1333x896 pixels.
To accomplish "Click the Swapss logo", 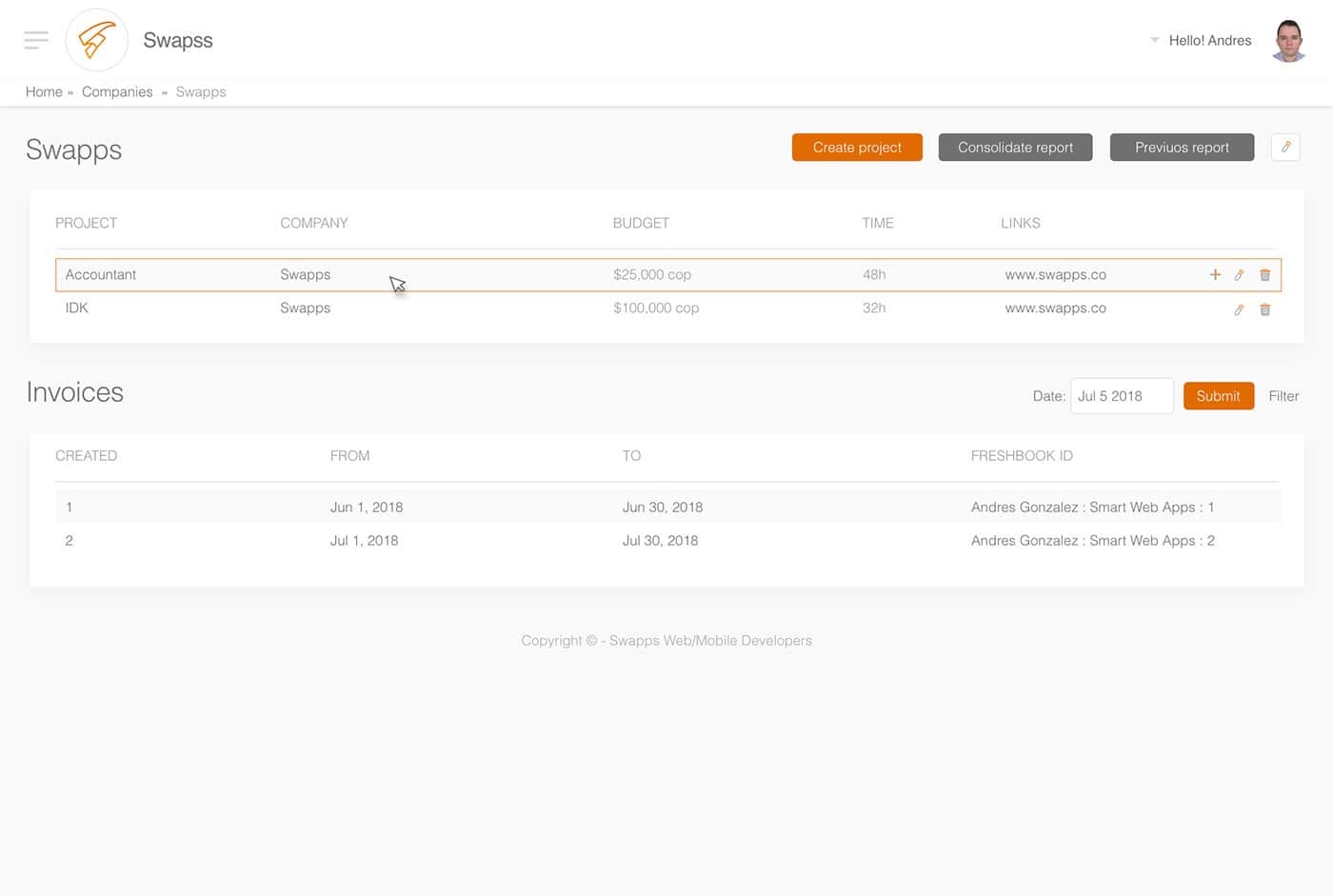I will (x=97, y=40).
